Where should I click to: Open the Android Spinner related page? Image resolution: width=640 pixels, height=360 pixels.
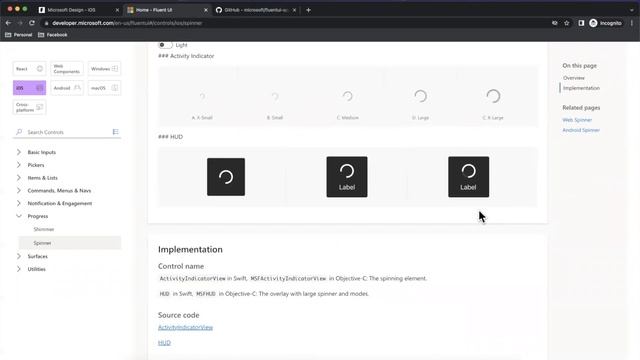pyautogui.click(x=581, y=130)
